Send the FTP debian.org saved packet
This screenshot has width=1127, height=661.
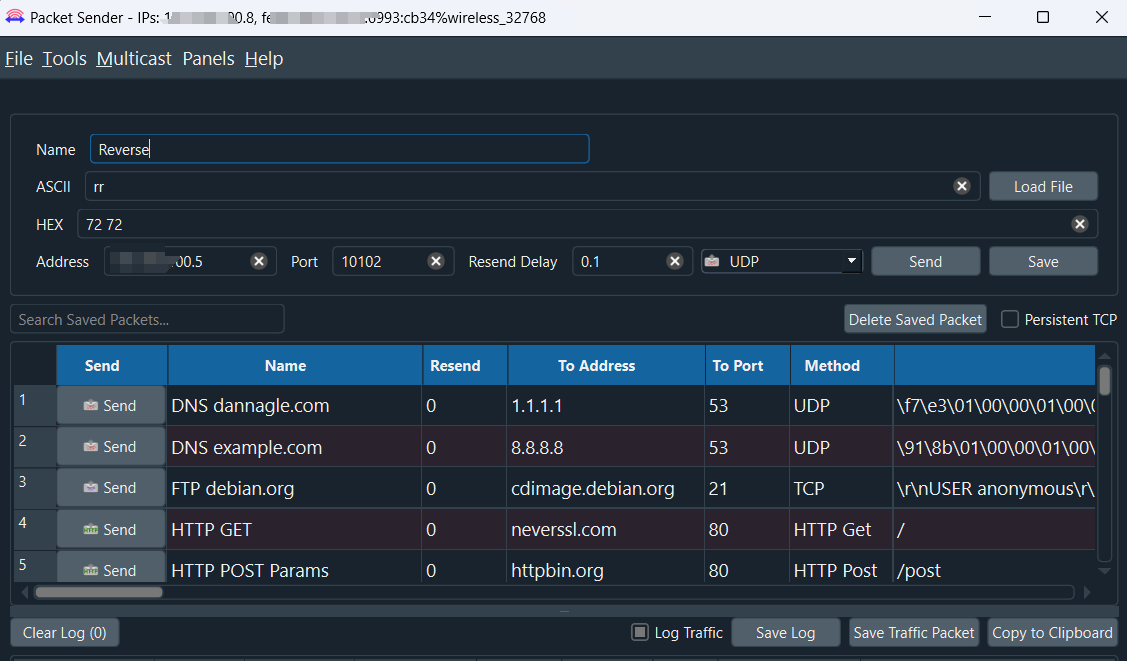(110, 488)
